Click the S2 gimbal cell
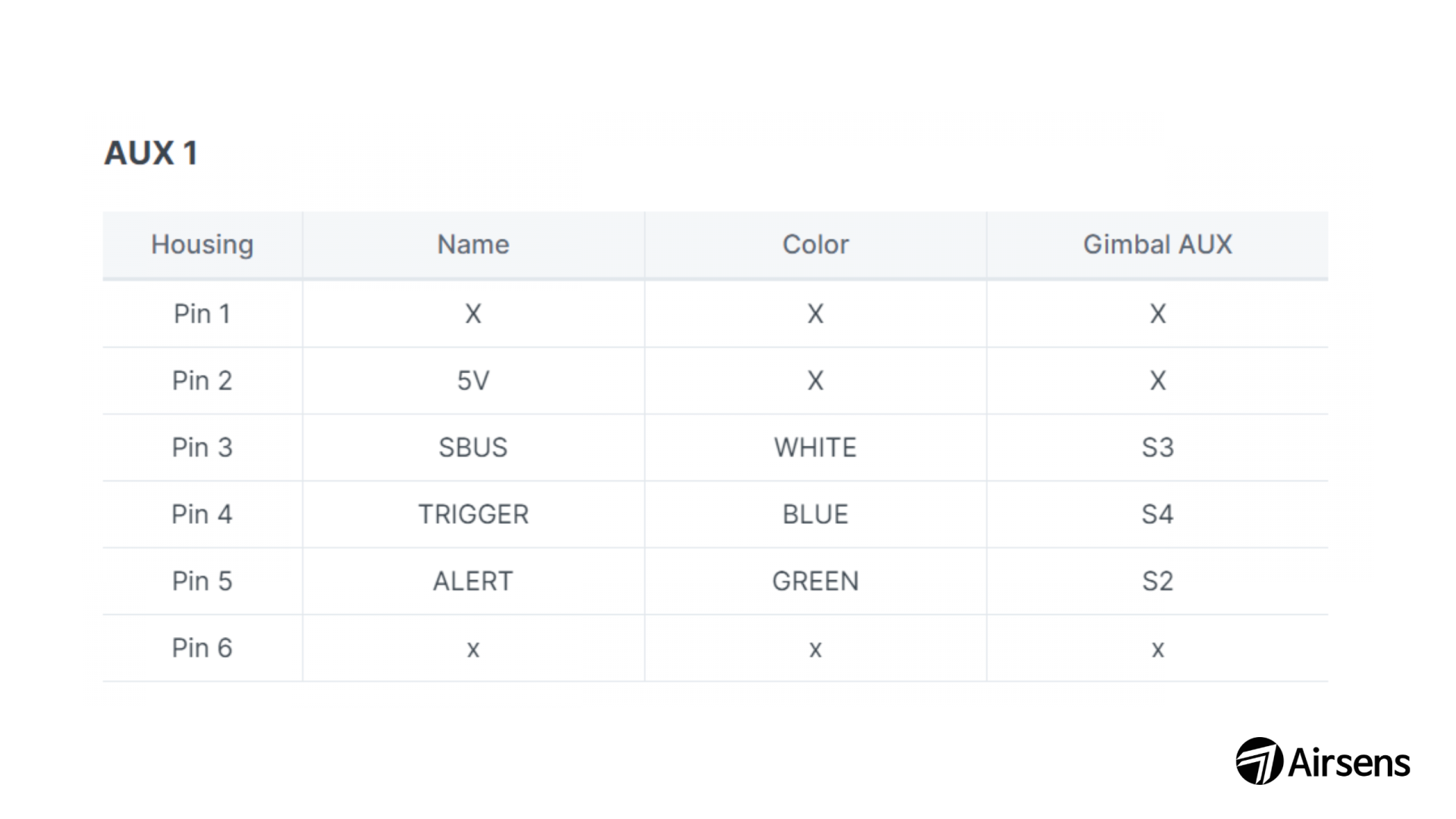This screenshot has height=819, width=1456. coord(1157,581)
